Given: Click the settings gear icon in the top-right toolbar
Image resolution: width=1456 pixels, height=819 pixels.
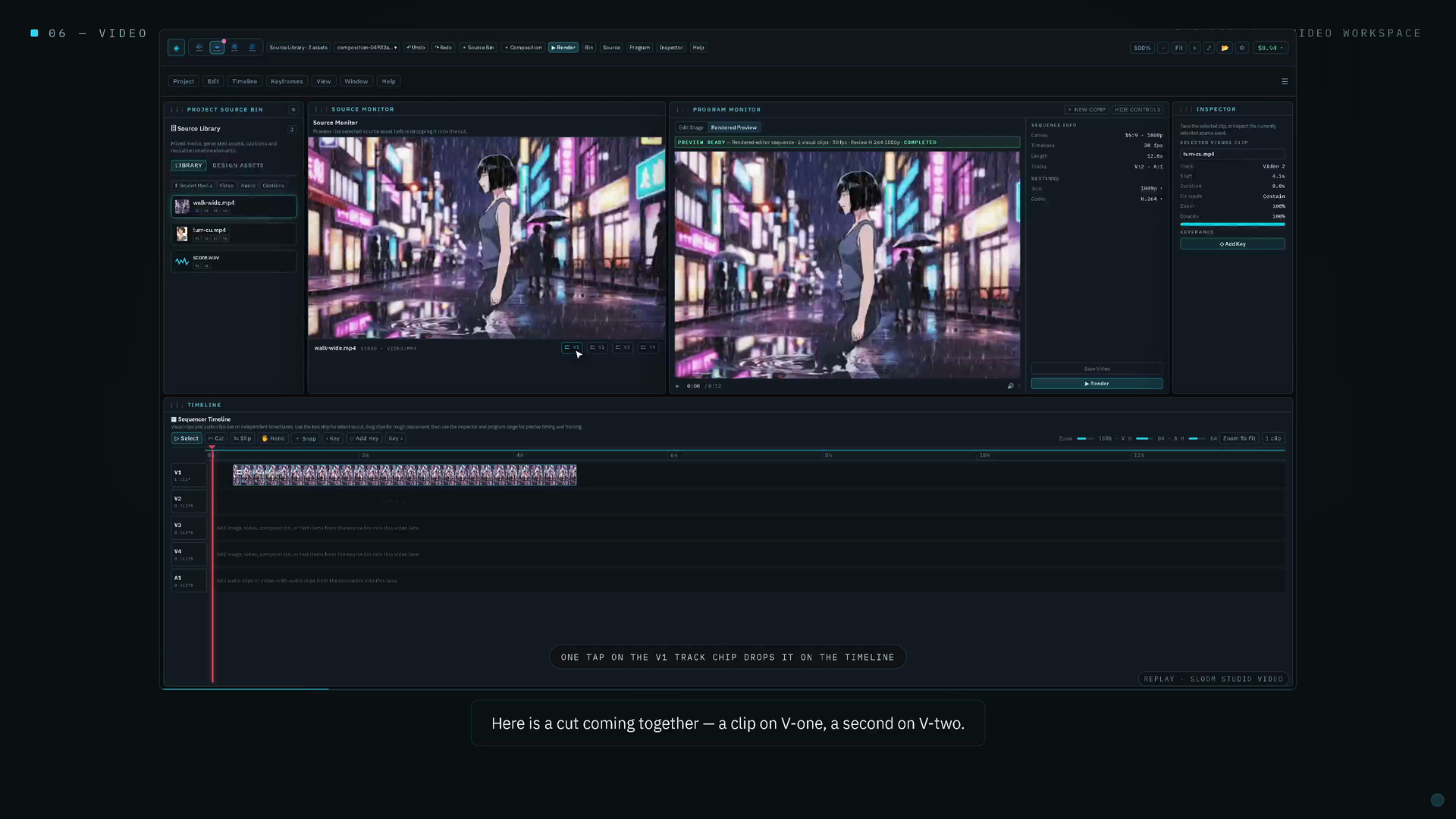Looking at the screenshot, I should [1242, 48].
